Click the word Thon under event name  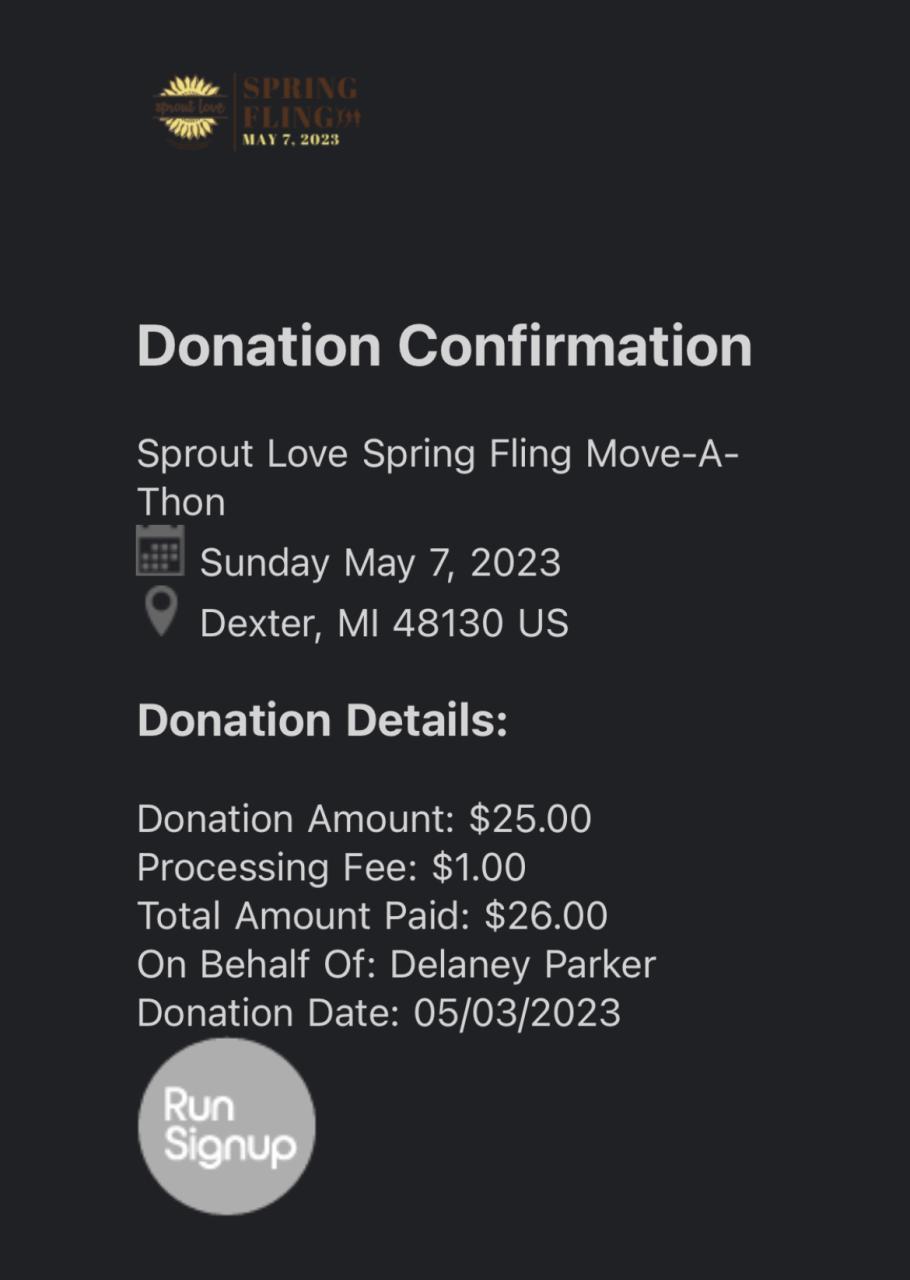pos(181,502)
